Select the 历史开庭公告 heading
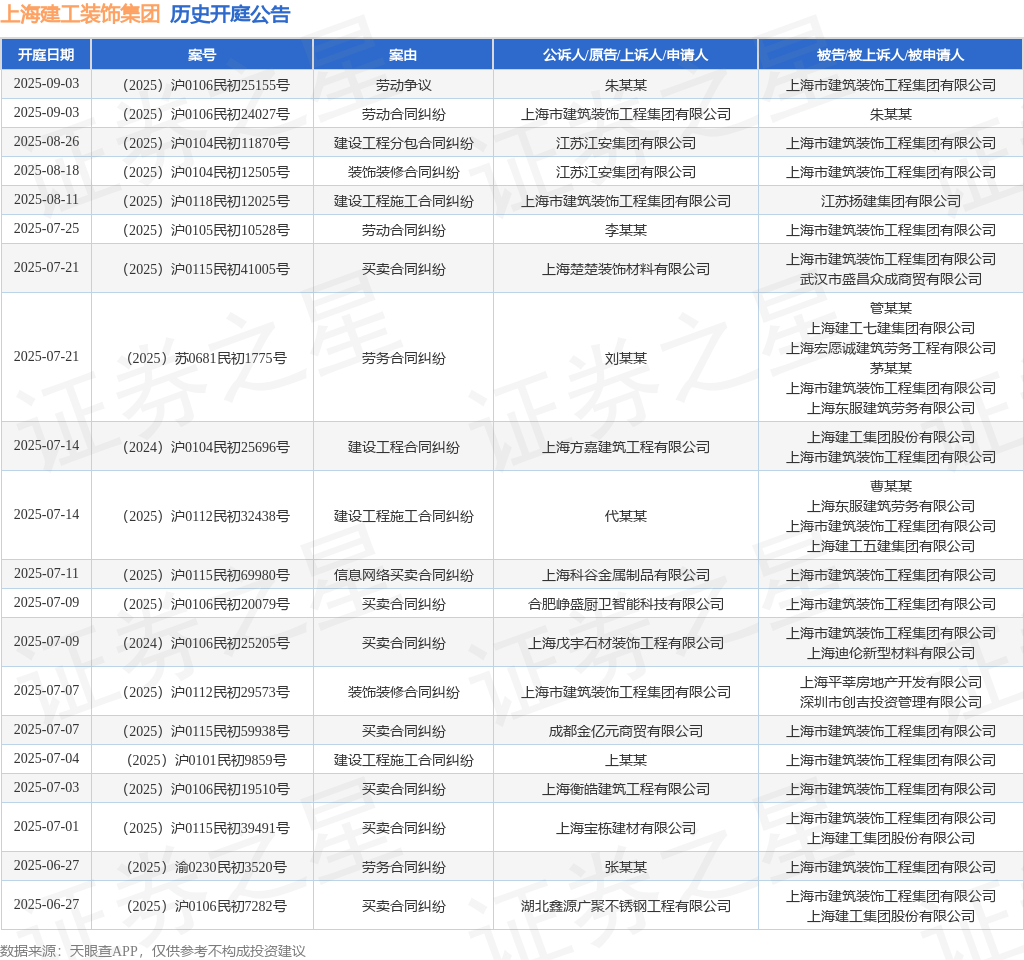 click(x=230, y=14)
